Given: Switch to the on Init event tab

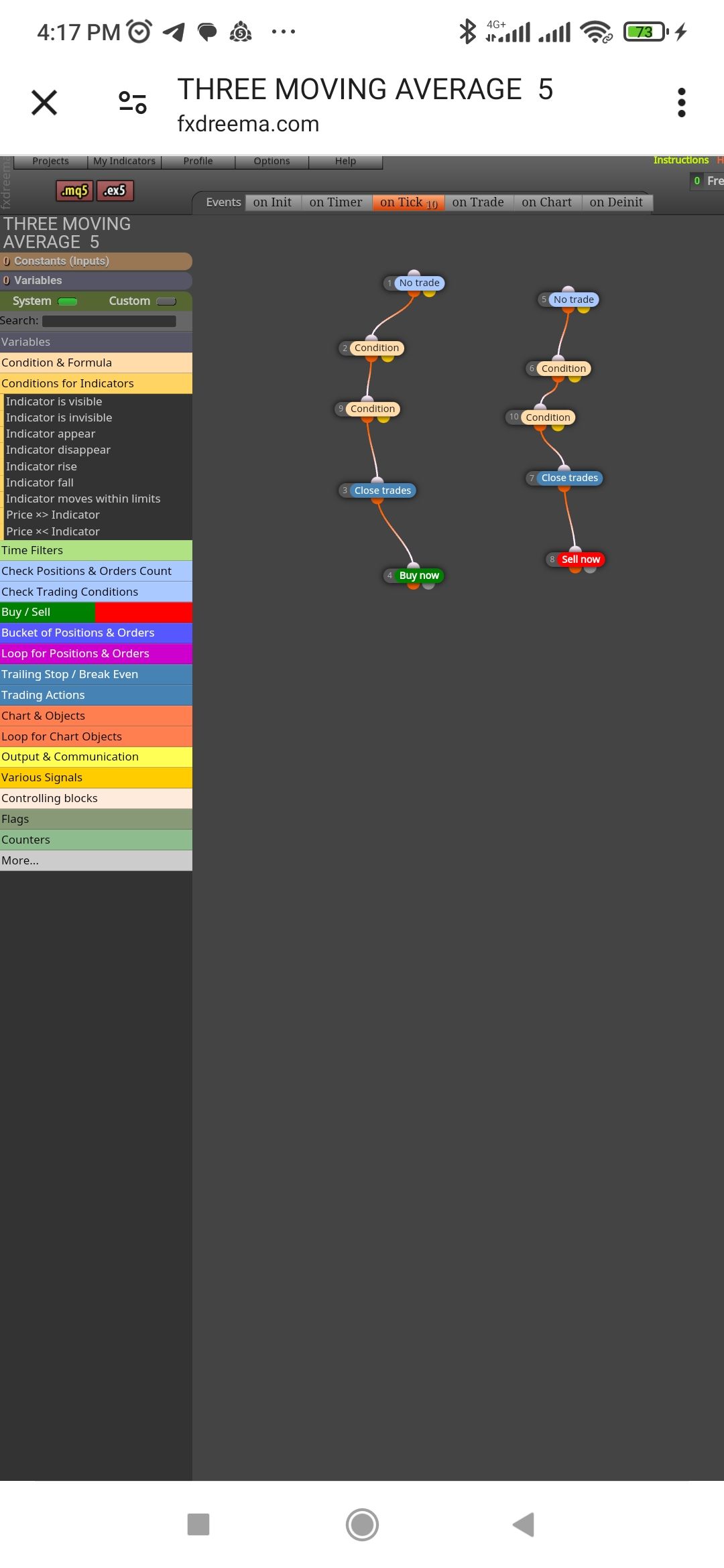Looking at the screenshot, I should click(272, 202).
